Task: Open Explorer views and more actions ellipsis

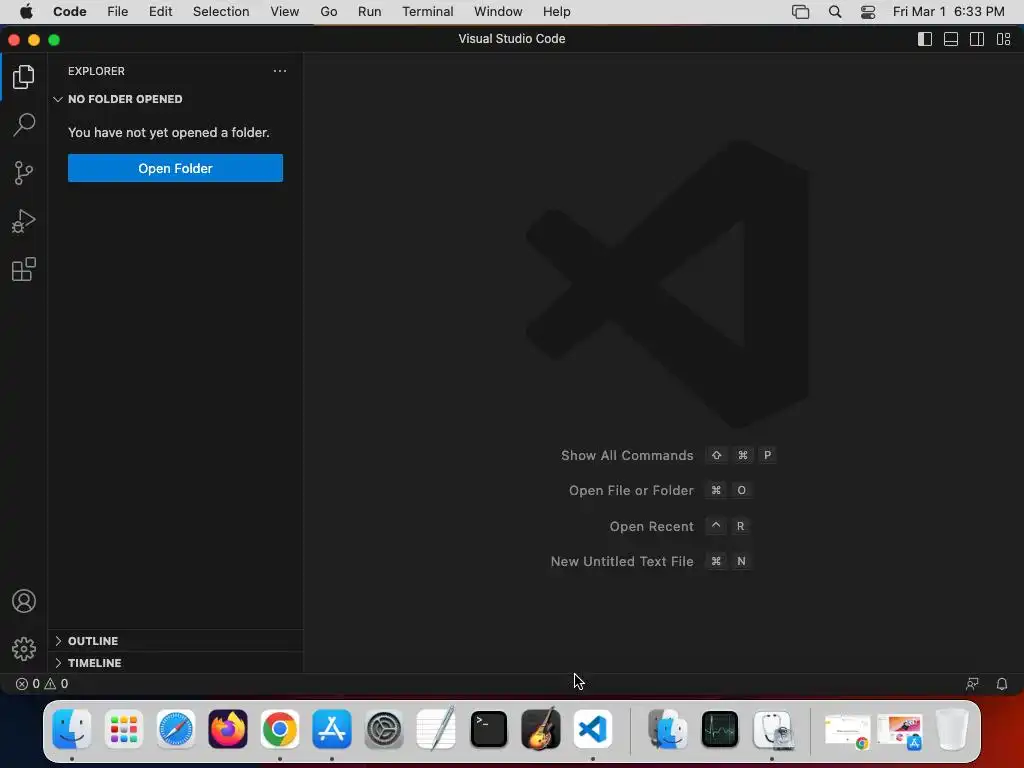Action: (x=280, y=71)
